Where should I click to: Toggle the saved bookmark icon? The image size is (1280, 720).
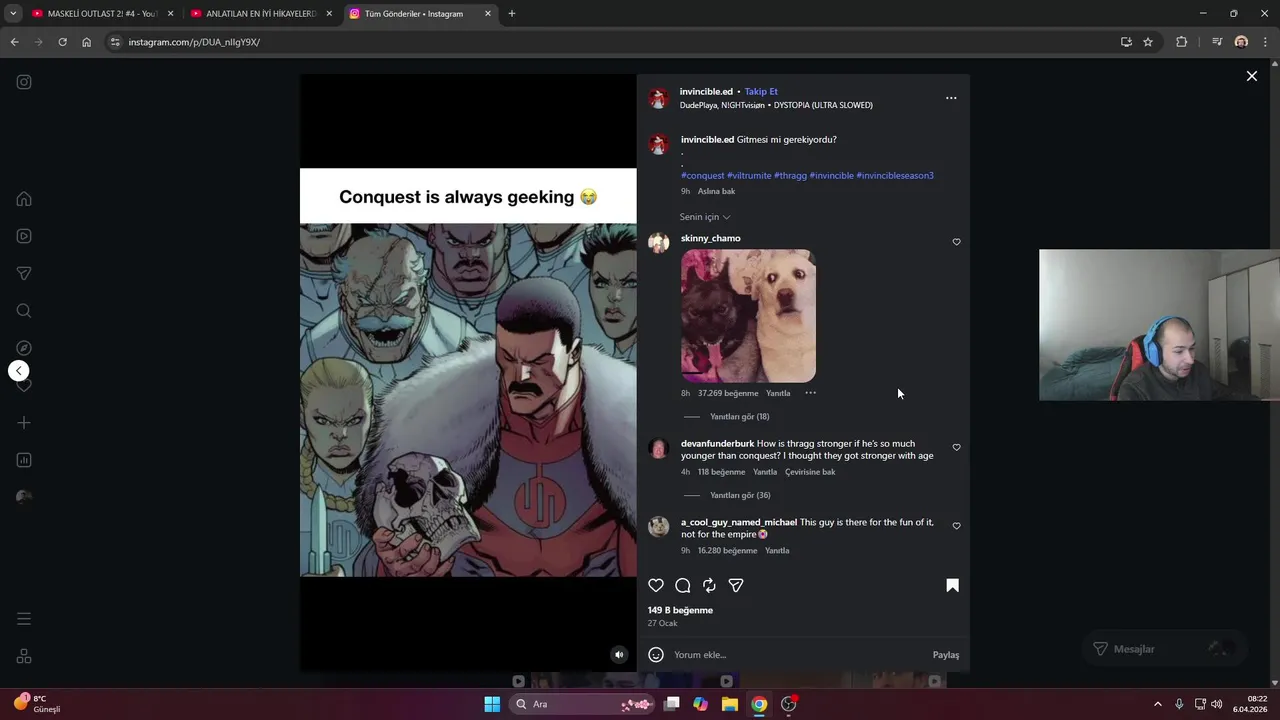[952, 585]
